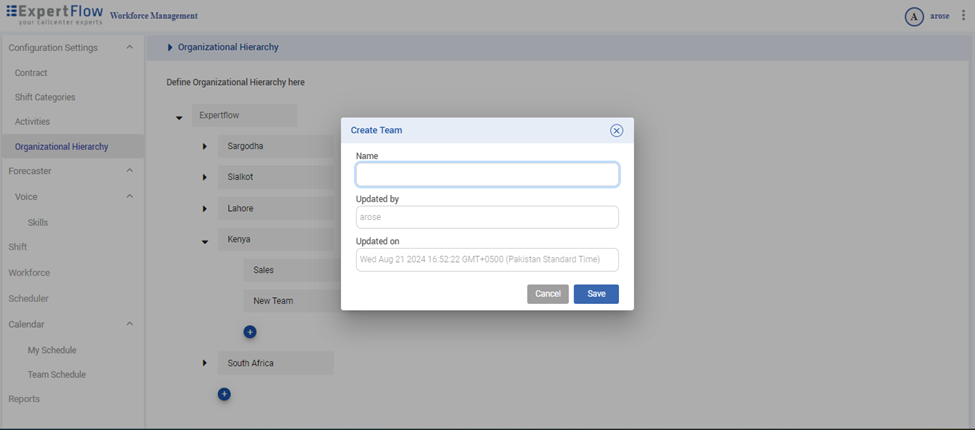The image size is (975, 430).
Task: Expand the Sialkot node
Action: click(205, 177)
